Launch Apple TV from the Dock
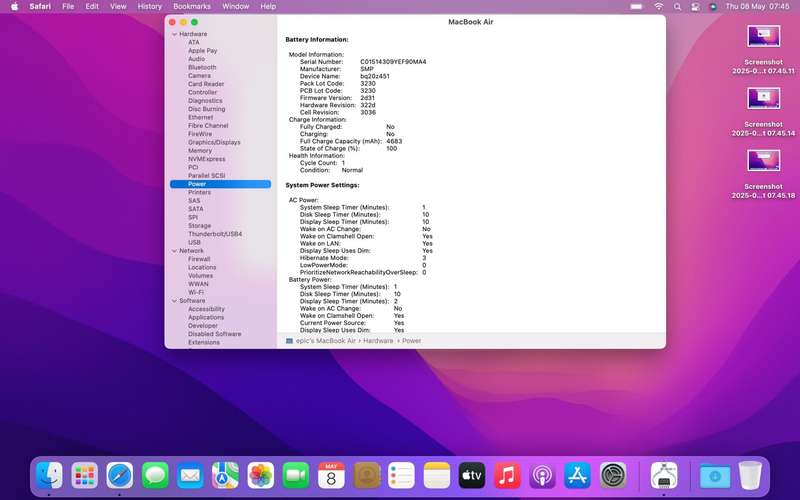This screenshot has width=800, height=500. pos(472,476)
